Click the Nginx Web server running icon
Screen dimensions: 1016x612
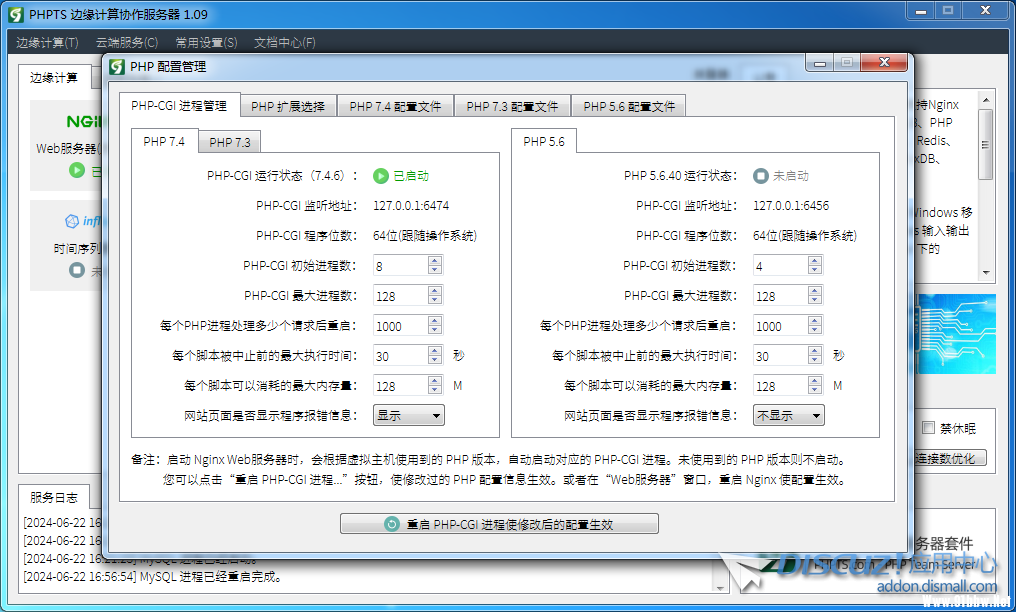[77, 170]
